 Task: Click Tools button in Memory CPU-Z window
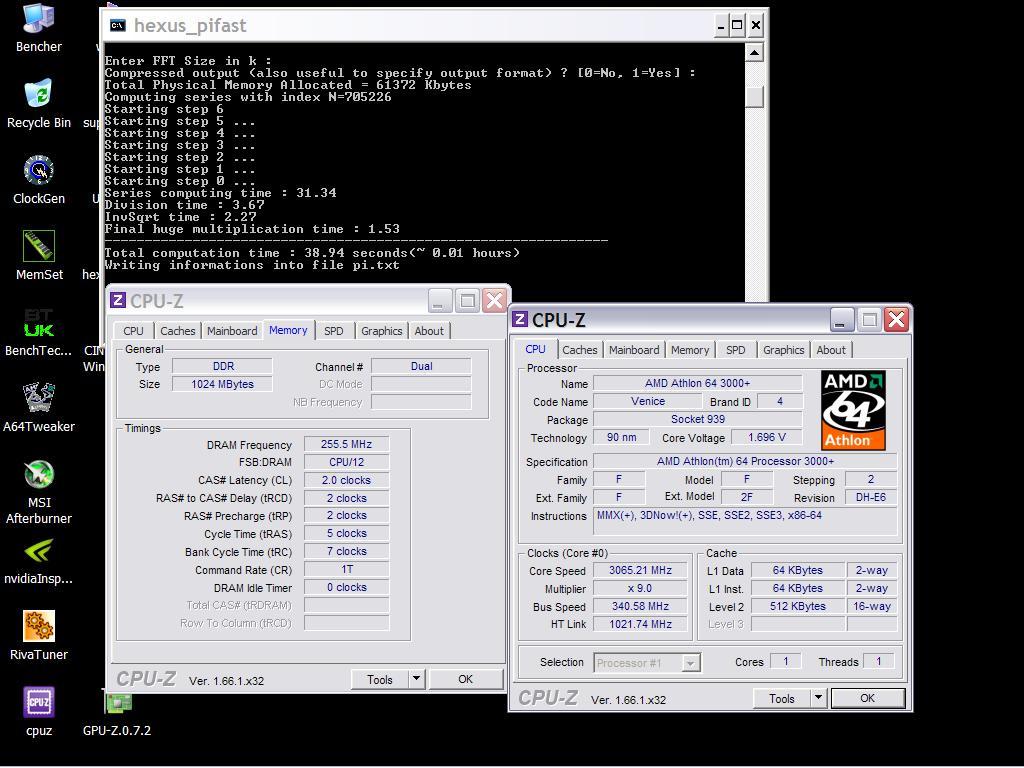coord(379,679)
